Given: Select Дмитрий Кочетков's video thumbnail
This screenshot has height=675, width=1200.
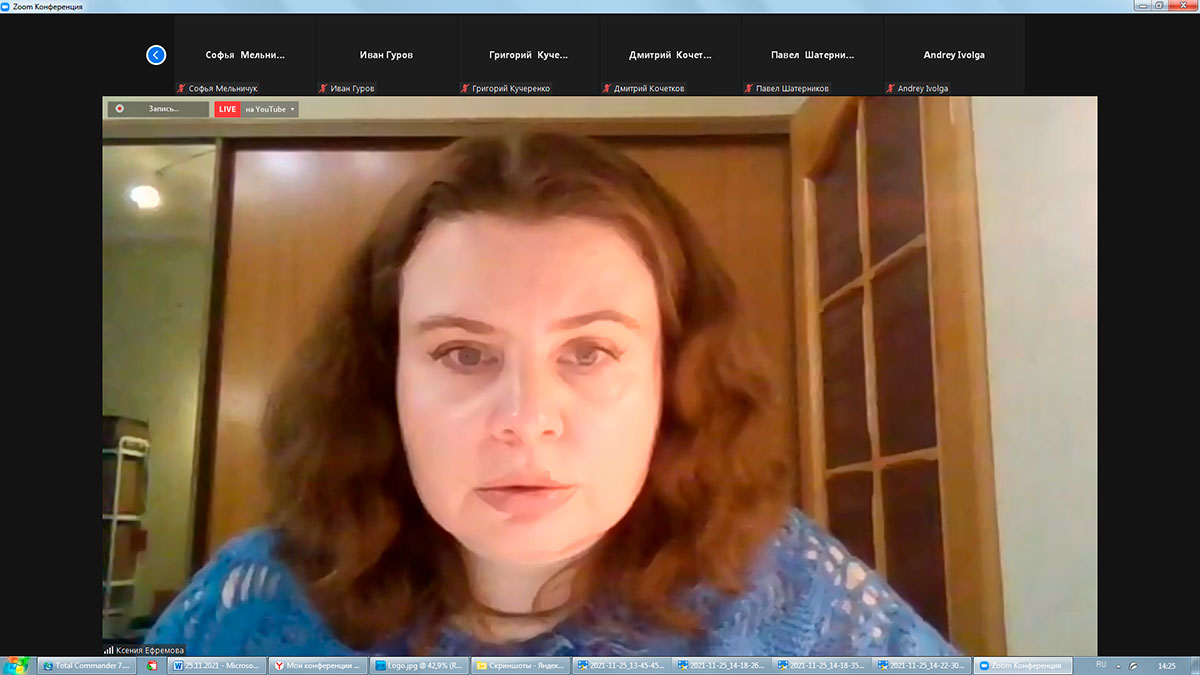Looking at the screenshot, I should 670,55.
